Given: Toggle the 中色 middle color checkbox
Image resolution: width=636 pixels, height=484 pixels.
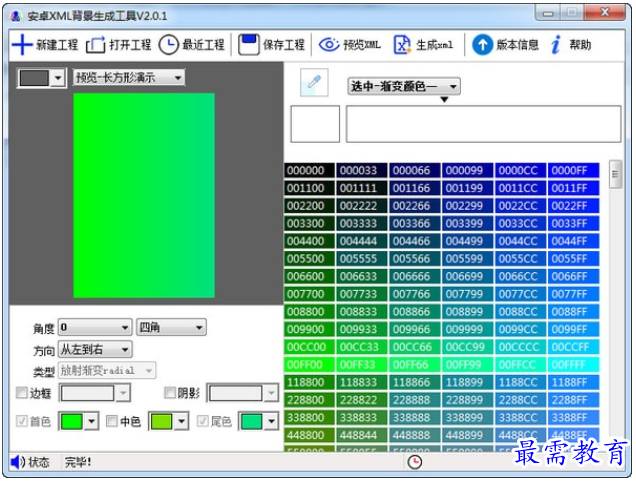Looking at the screenshot, I should (112, 421).
